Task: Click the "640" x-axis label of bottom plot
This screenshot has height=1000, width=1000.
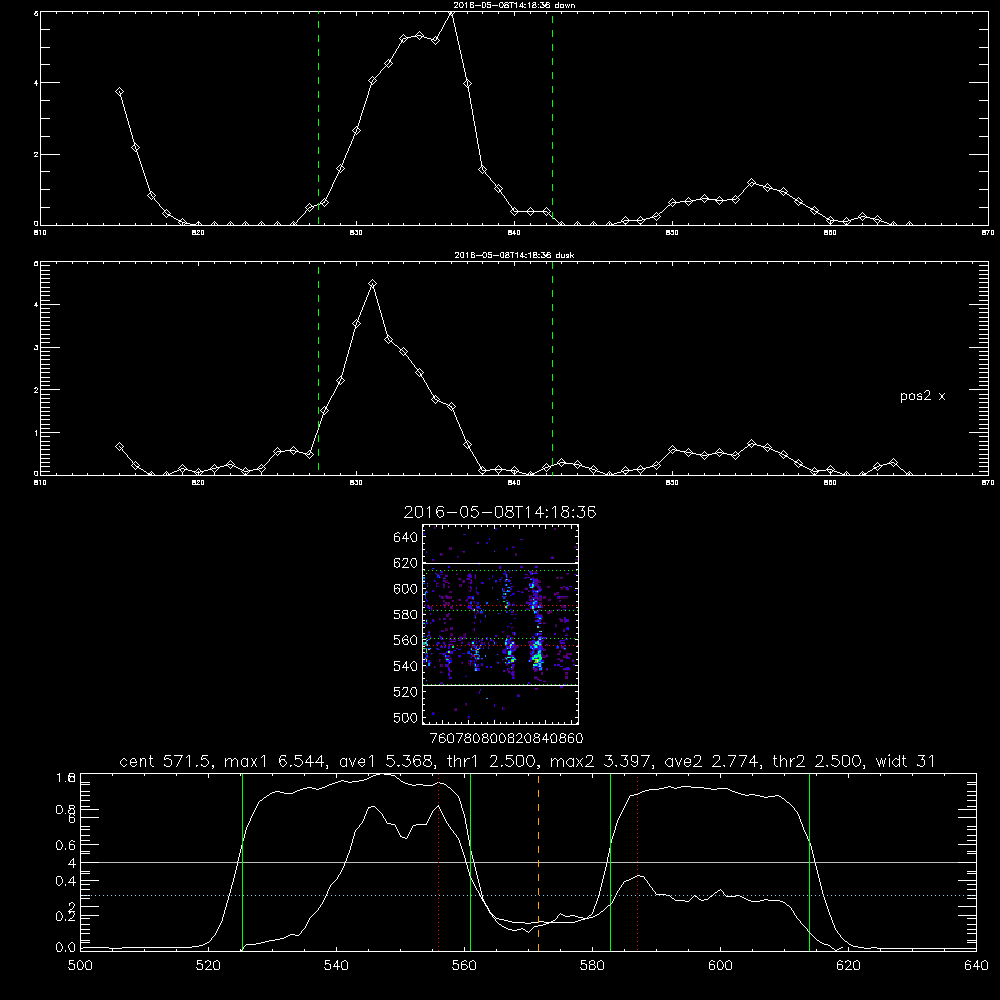Action: pyautogui.click(x=976, y=966)
